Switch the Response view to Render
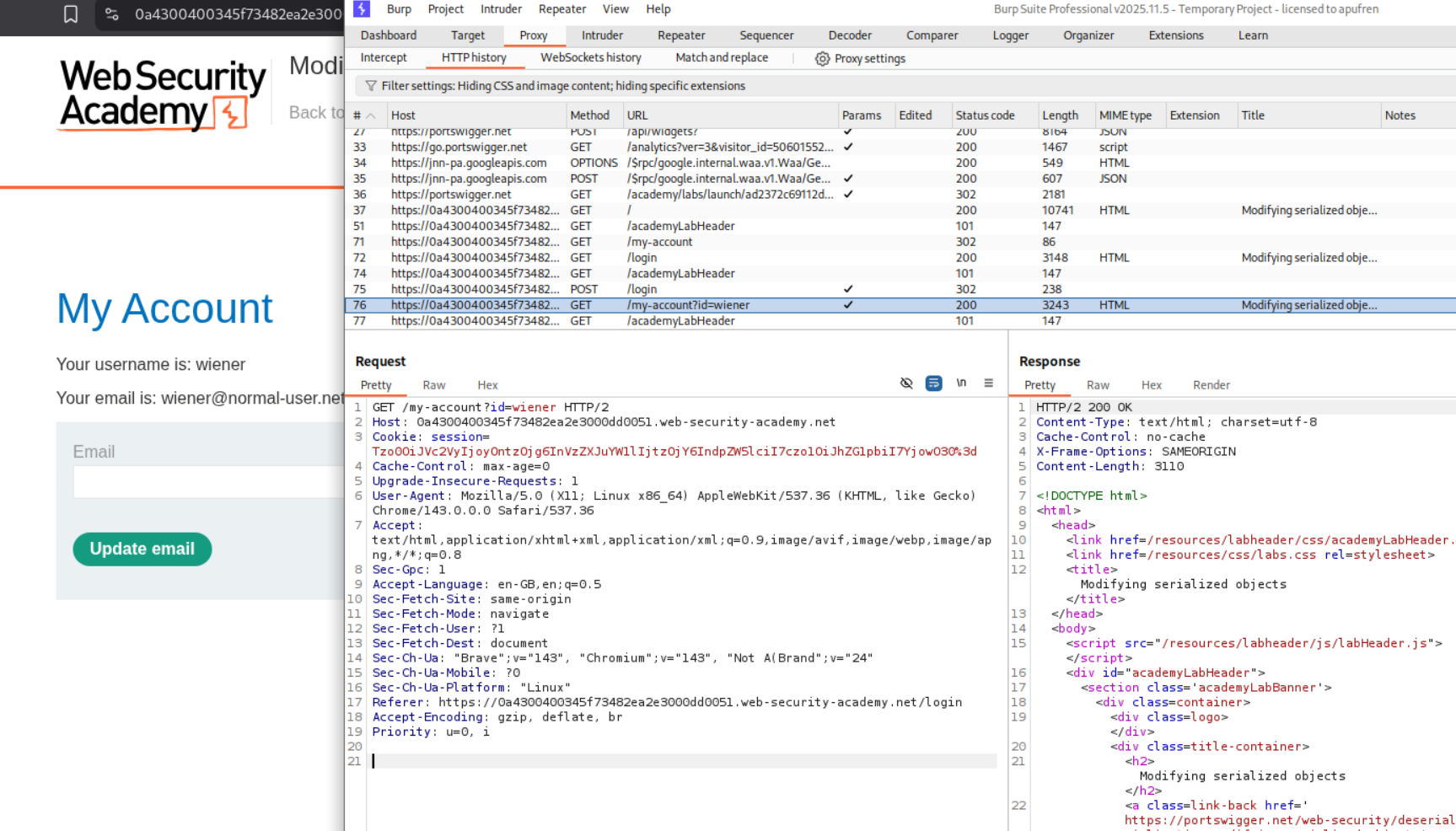 [x=1211, y=385]
